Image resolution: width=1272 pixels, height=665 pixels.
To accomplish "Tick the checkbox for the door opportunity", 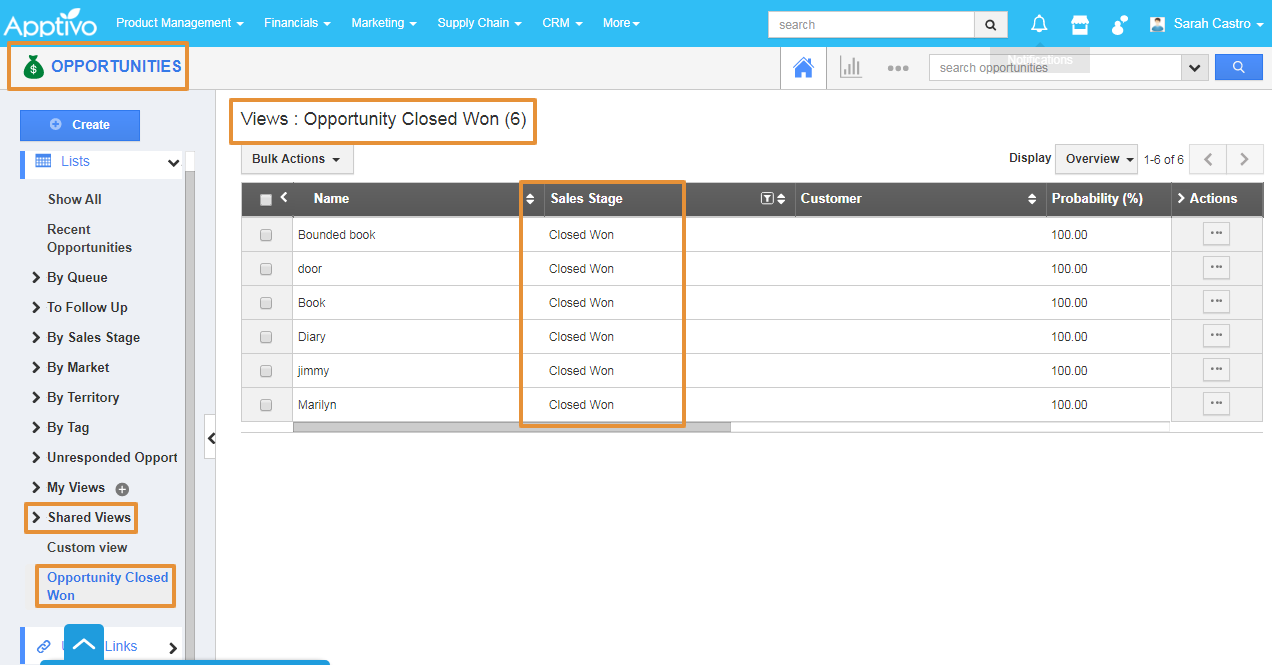I will (x=266, y=269).
